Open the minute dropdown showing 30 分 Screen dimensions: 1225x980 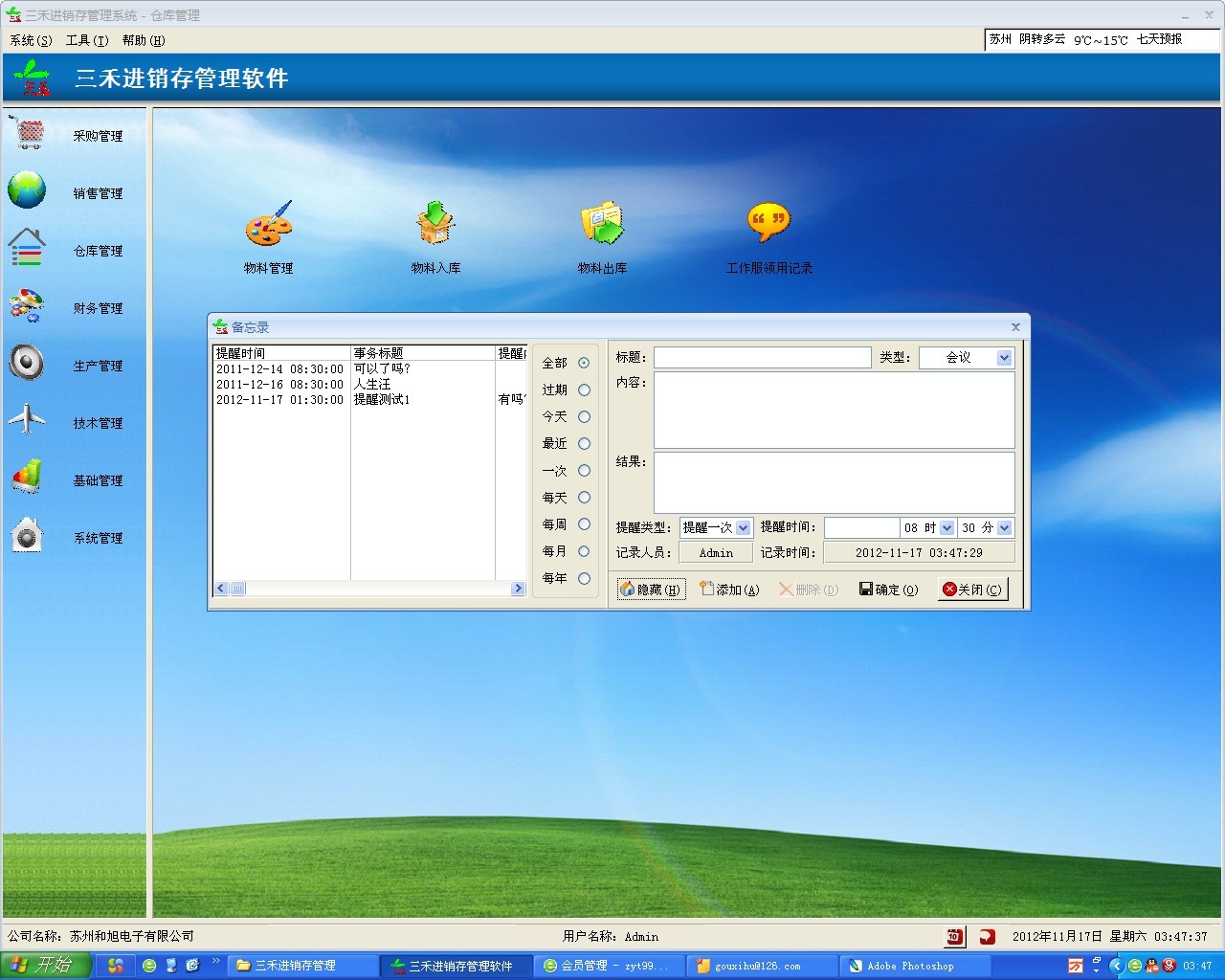pos(1004,527)
